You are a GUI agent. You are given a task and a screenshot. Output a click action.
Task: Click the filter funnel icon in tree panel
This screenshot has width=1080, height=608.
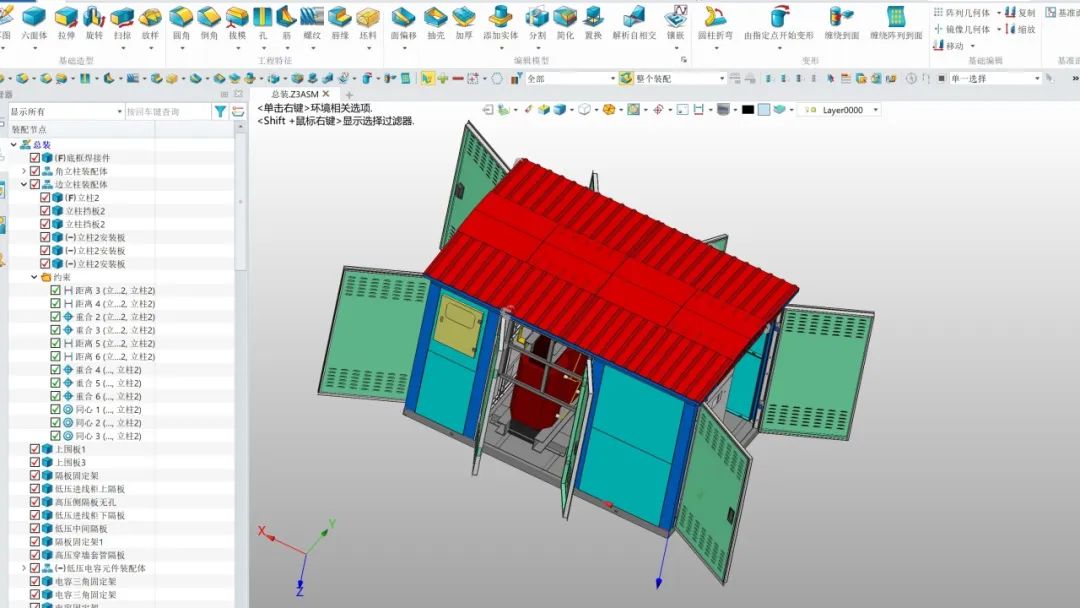[220, 112]
